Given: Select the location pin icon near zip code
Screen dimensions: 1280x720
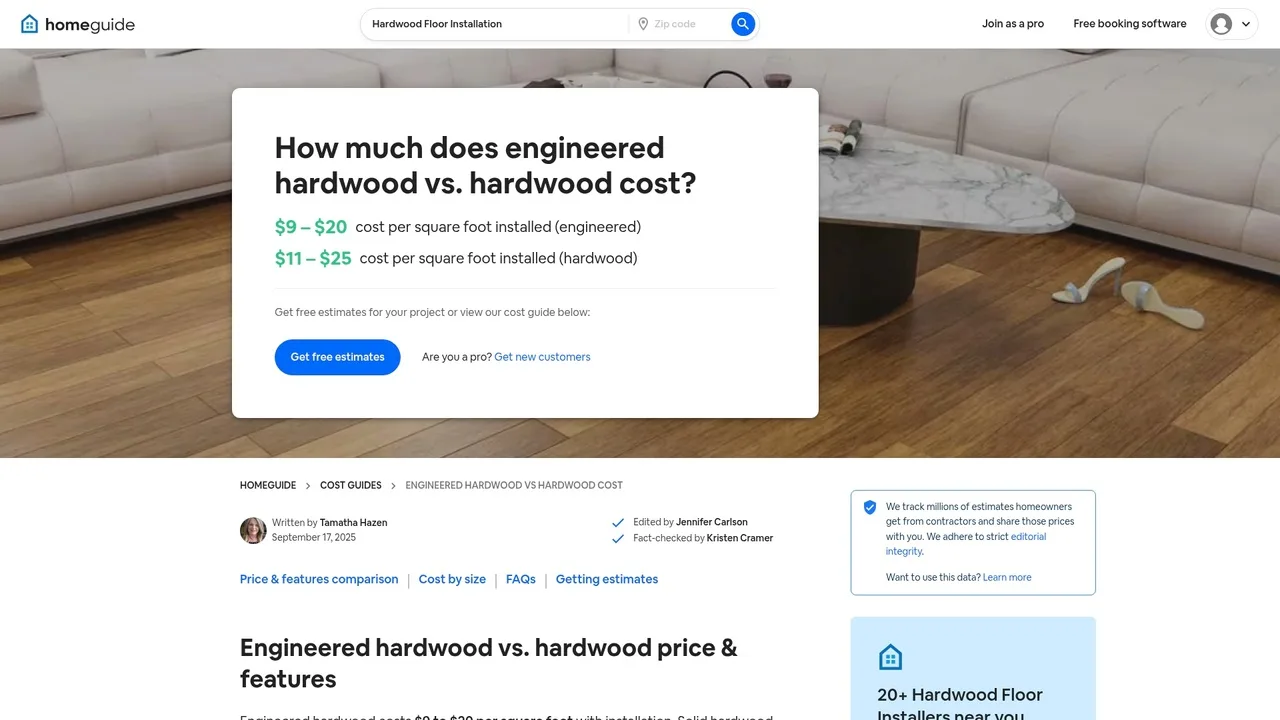Looking at the screenshot, I should pyautogui.click(x=643, y=23).
